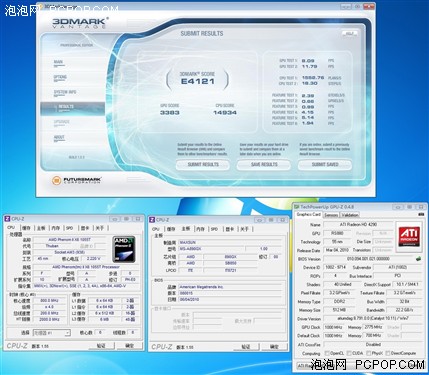Click the E4121 3DMark score
Screen dimensions: 429x375
[198, 81]
